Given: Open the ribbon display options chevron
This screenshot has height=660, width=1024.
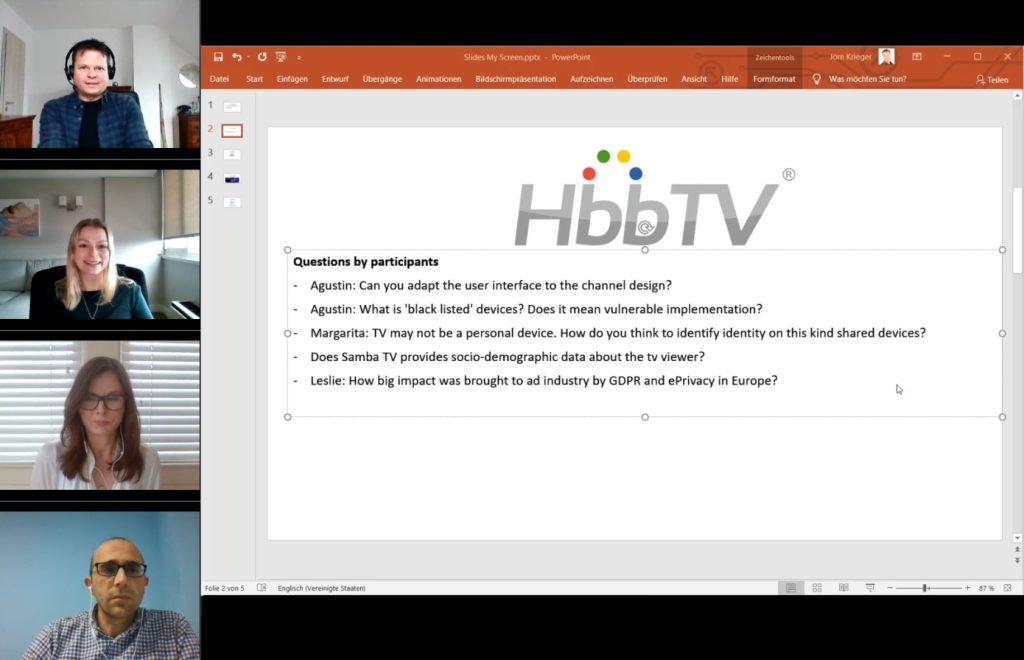Looking at the screenshot, I should pos(915,56).
